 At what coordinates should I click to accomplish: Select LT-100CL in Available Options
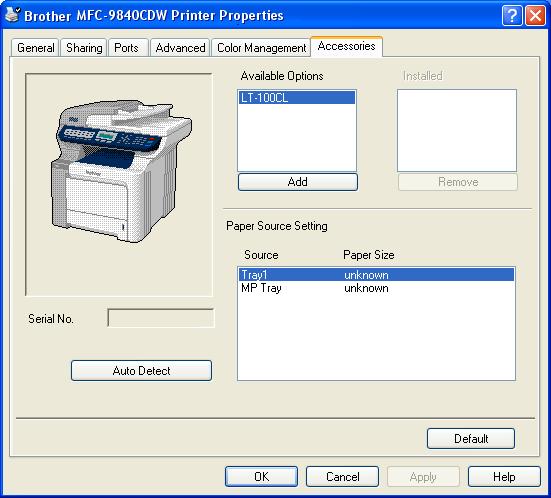297,98
